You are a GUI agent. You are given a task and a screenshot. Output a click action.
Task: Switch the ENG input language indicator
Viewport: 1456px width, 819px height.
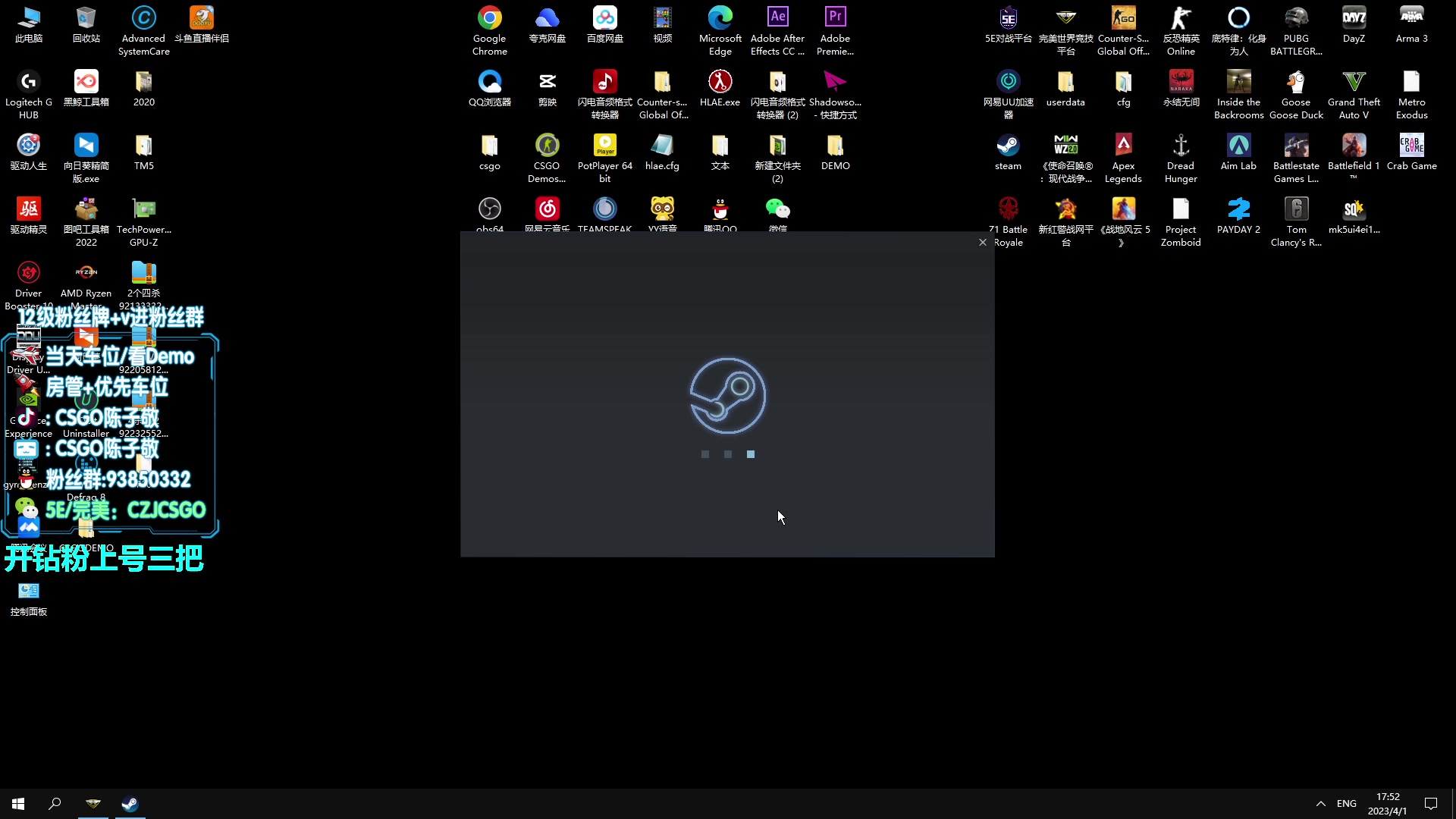(1347, 804)
